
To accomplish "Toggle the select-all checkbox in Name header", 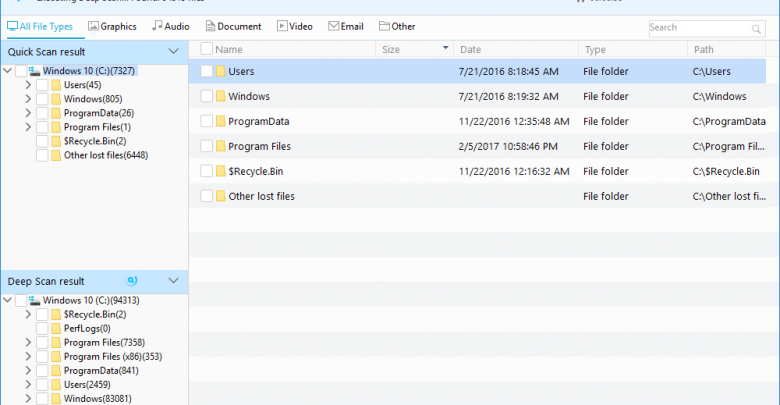I will [206, 49].
